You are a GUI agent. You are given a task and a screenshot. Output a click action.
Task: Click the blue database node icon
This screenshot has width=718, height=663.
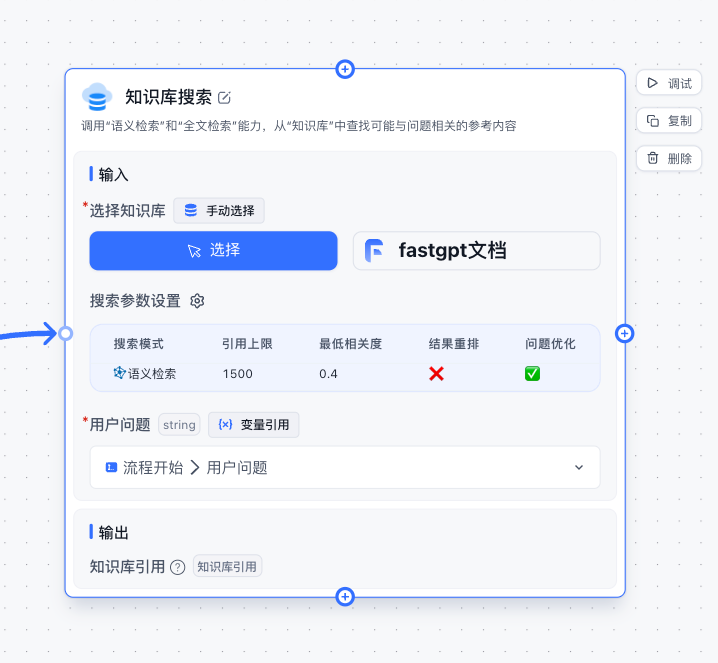coord(97,98)
